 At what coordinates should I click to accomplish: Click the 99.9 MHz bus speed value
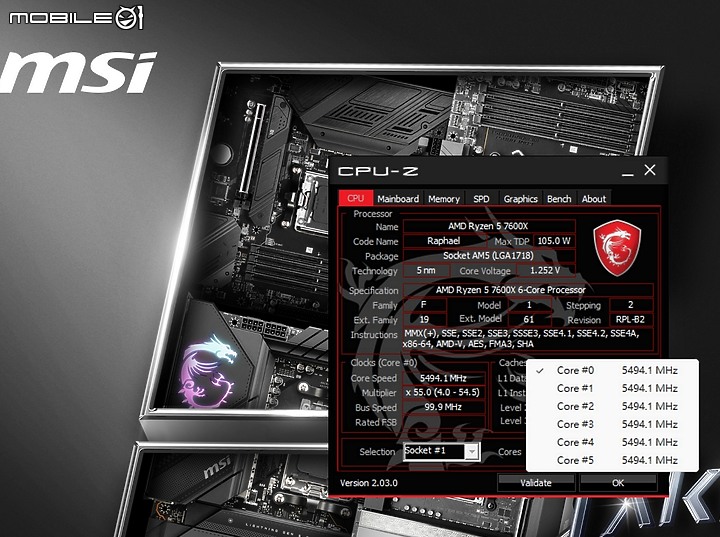444,407
